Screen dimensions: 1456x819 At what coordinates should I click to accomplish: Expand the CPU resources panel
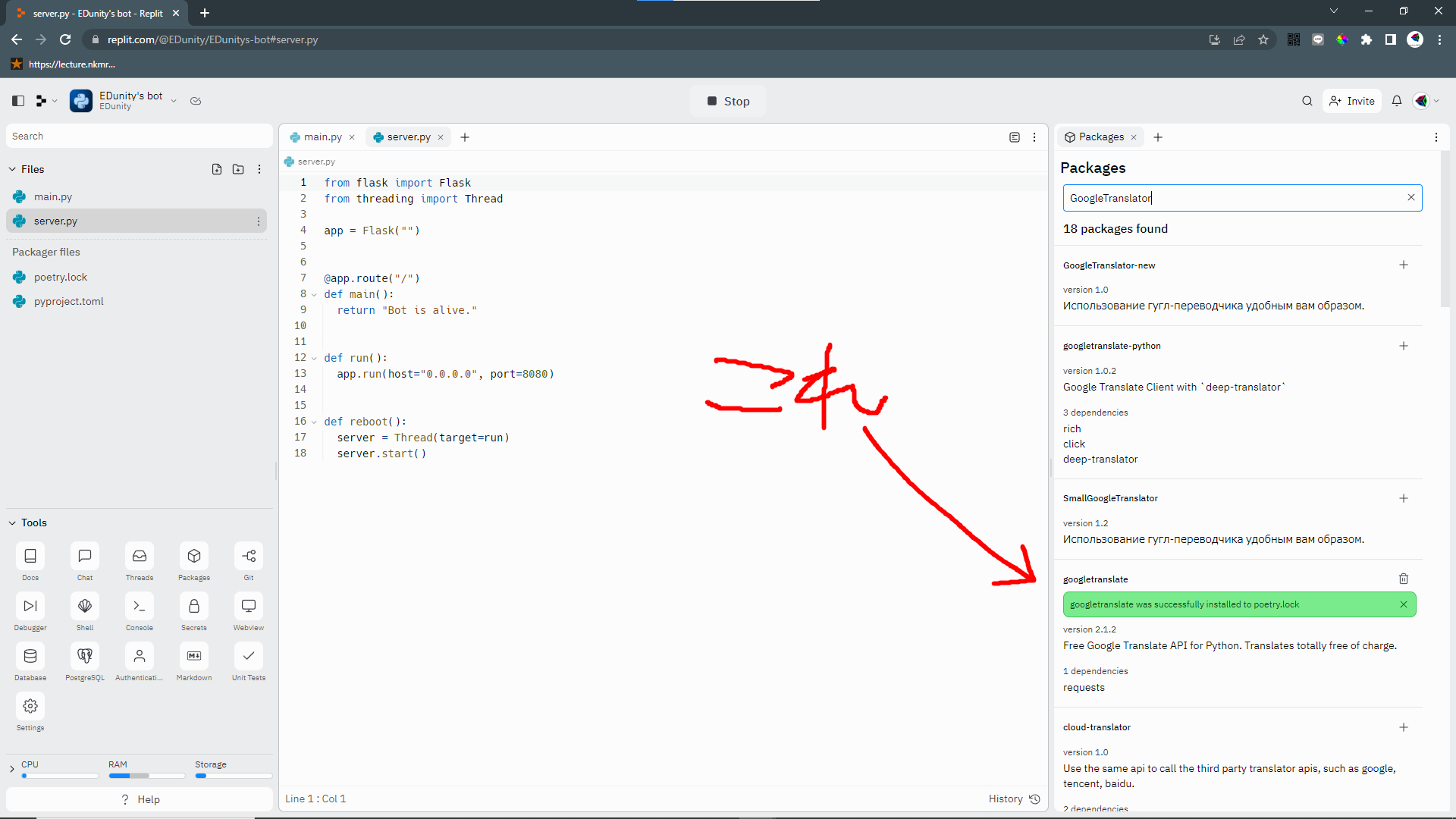pyautogui.click(x=12, y=769)
